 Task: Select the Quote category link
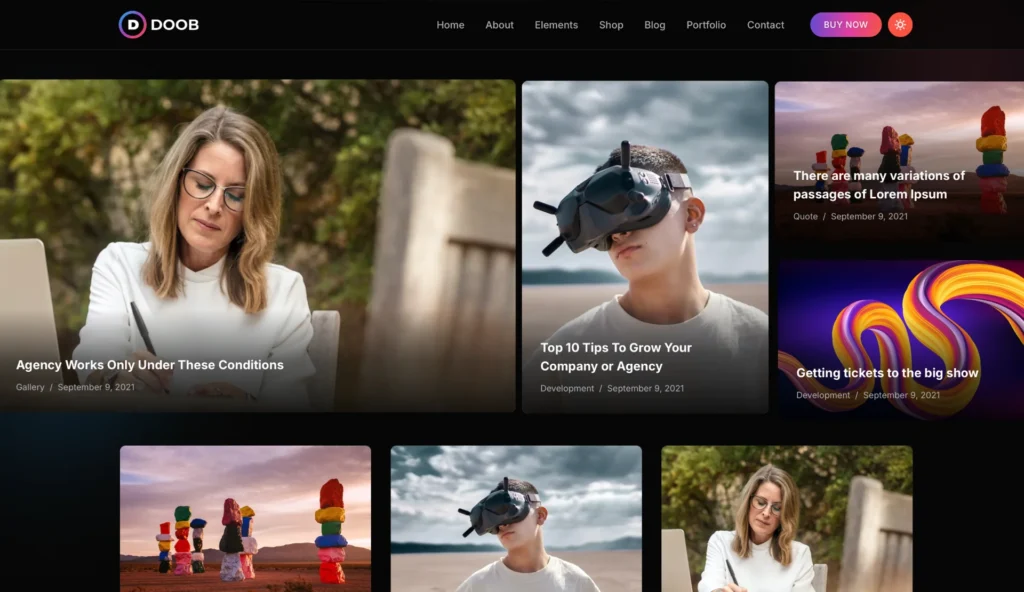click(x=805, y=216)
